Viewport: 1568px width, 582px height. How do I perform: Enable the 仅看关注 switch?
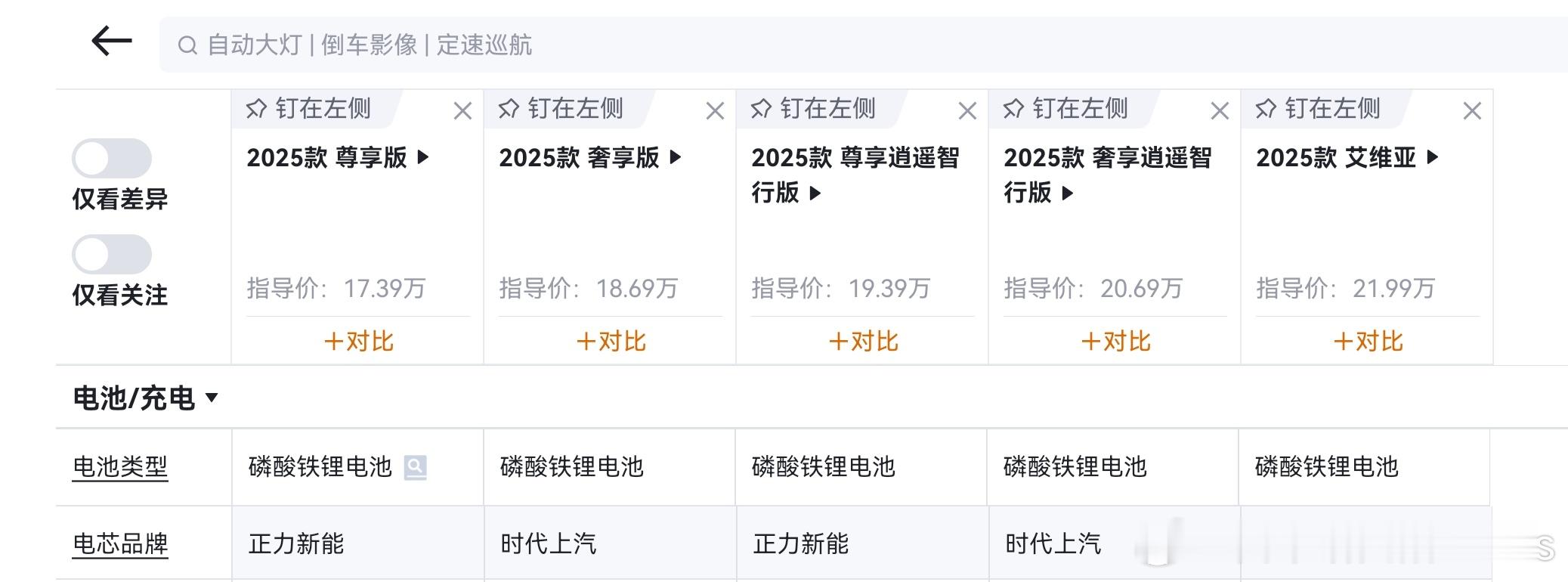112,254
